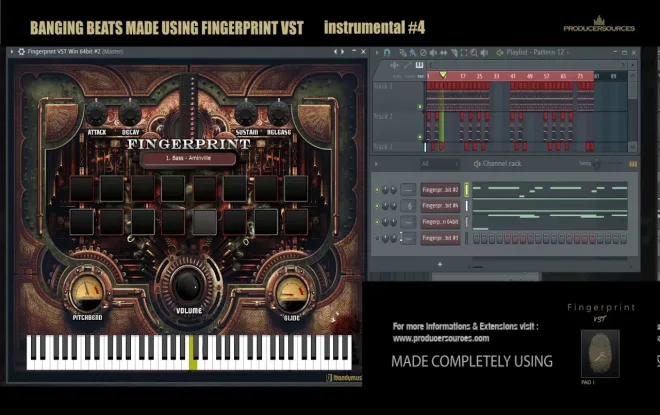Open the All channel filter dropdown

pos(439,164)
